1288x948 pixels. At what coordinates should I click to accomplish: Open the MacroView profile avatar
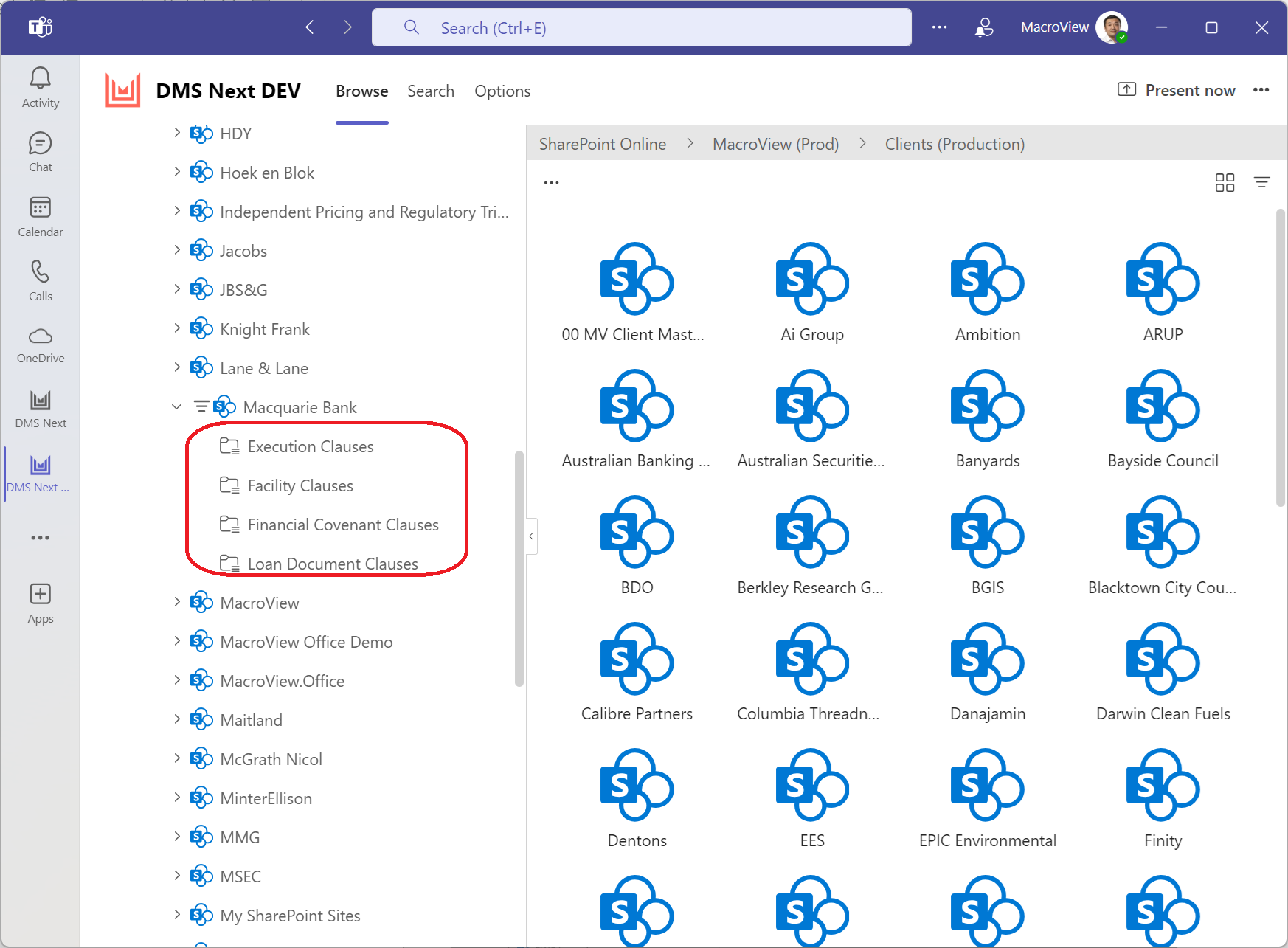1112,27
